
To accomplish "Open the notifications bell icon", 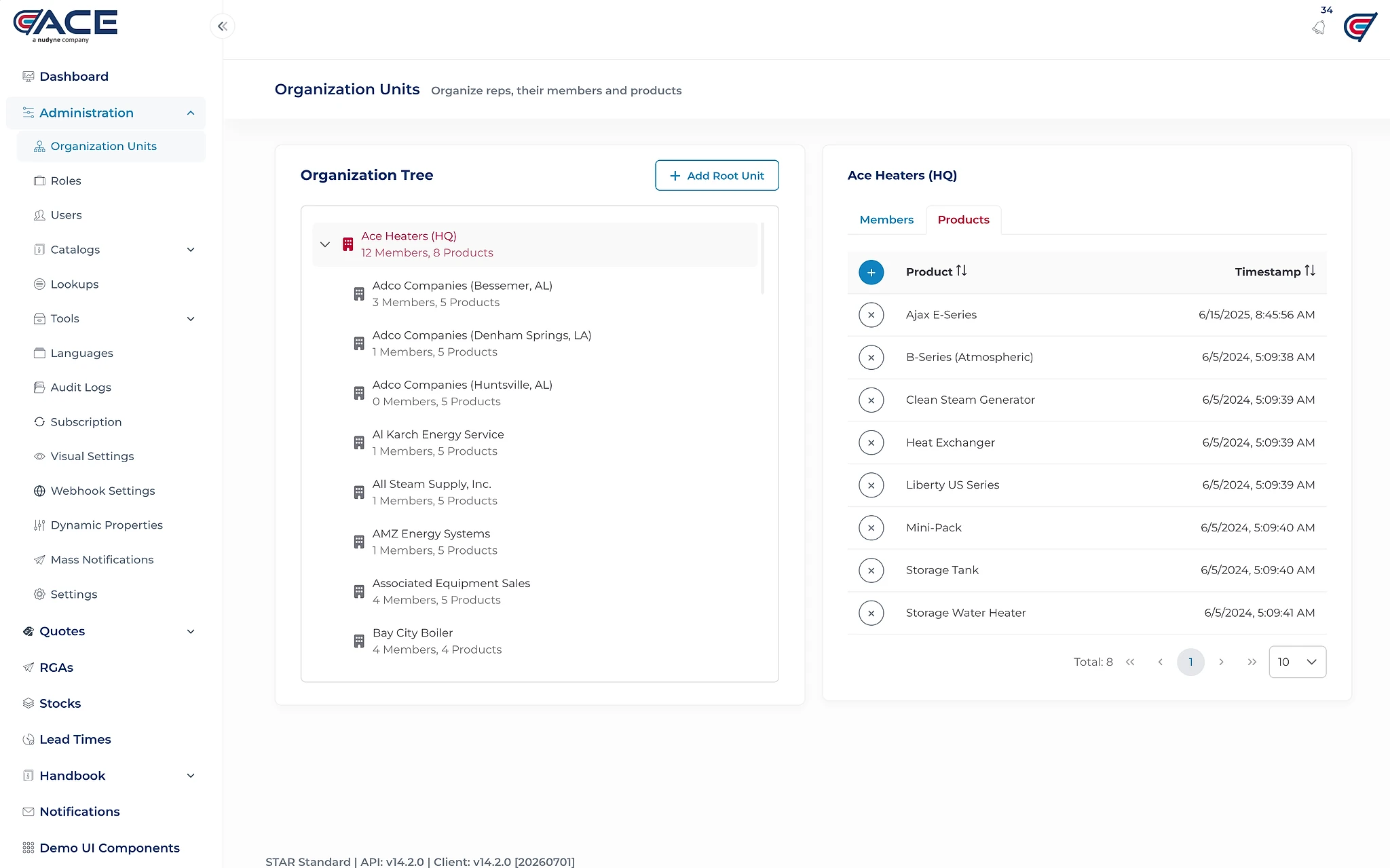I will [1319, 27].
